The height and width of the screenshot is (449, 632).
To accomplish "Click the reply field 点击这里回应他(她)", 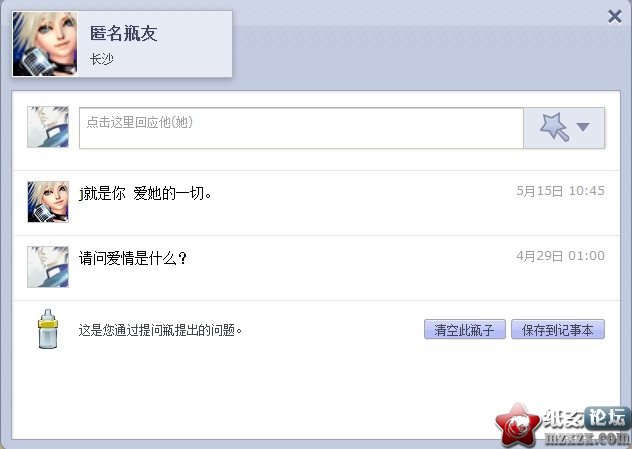I will (x=301, y=128).
